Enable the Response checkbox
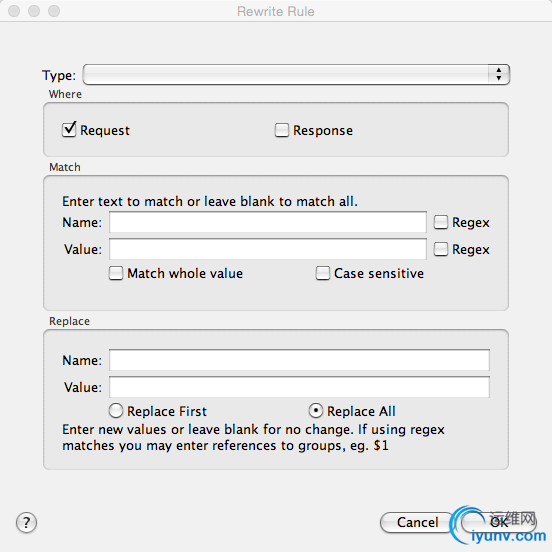Viewport: 552px width, 552px height. 282,130
